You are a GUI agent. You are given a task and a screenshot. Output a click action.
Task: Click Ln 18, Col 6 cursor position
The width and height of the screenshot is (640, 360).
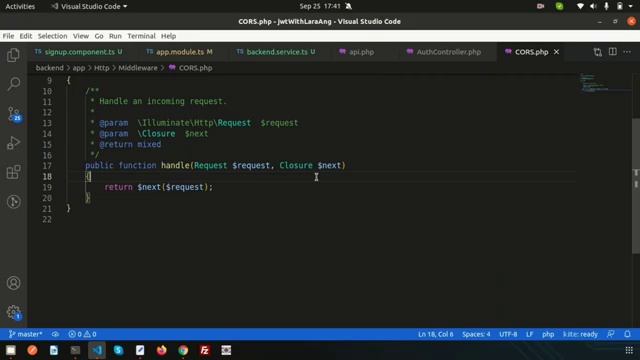pos(436,334)
